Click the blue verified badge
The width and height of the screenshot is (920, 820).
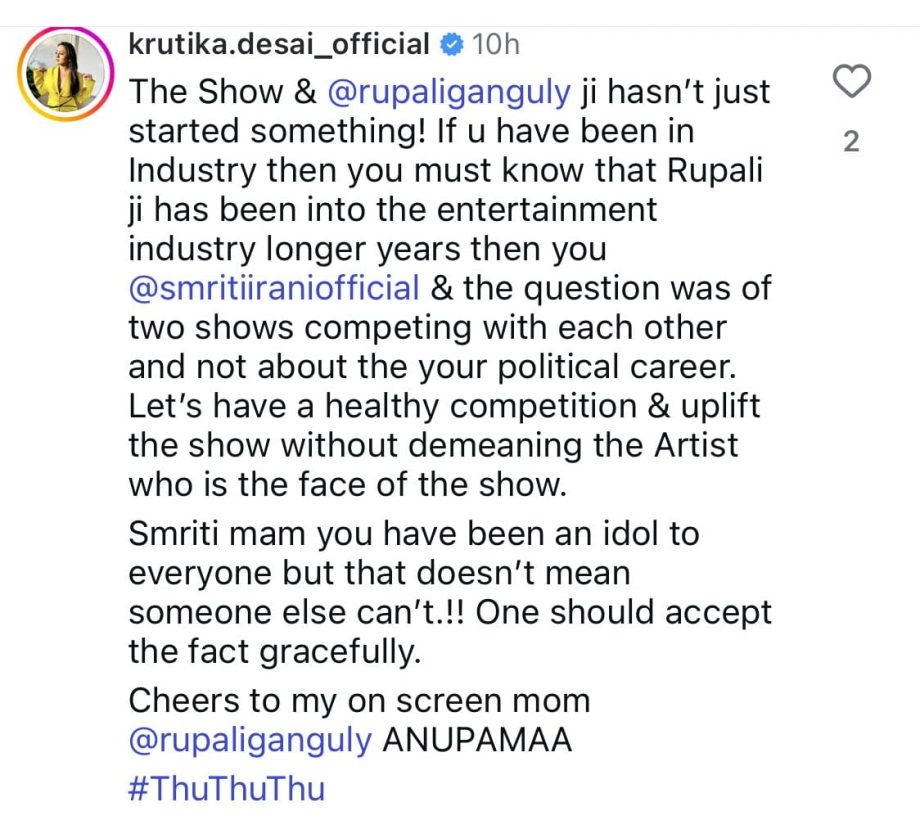point(452,44)
